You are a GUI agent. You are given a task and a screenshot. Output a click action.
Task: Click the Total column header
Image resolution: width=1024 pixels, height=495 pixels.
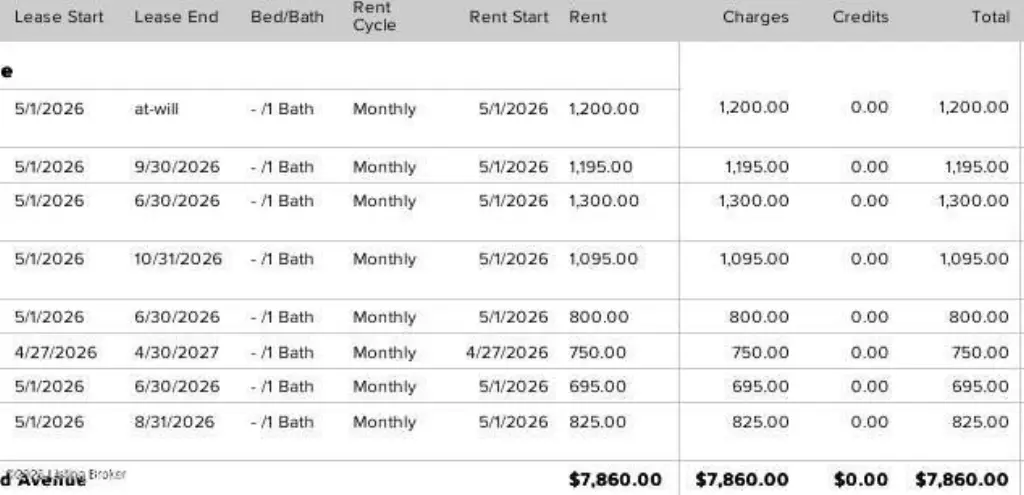point(991,17)
